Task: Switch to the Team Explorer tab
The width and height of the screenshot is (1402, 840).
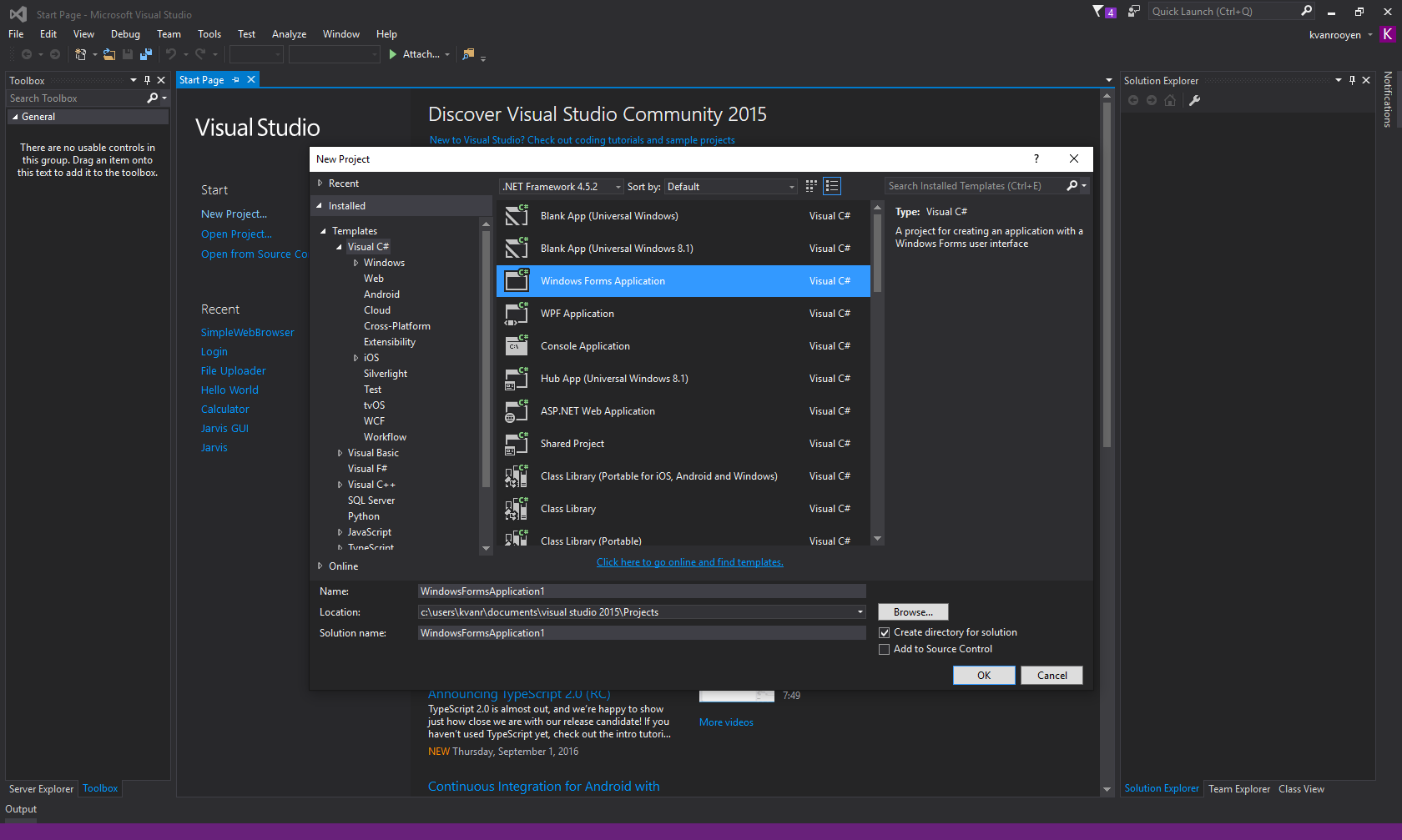Action: 1239,789
